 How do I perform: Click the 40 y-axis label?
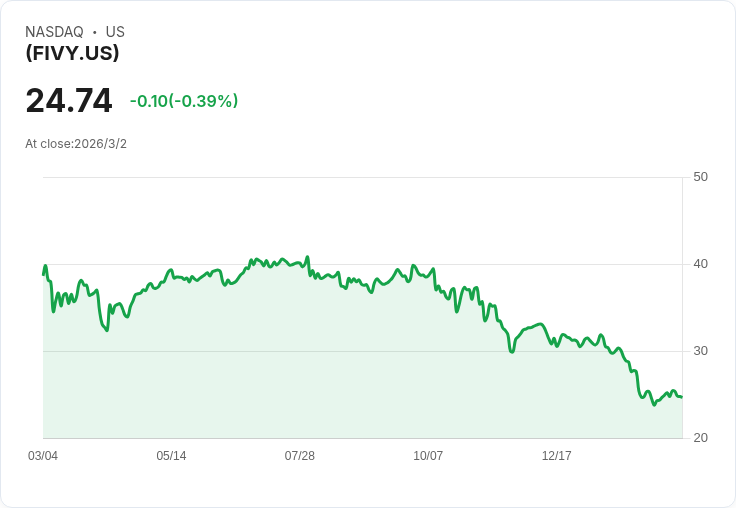(x=700, y=264)
